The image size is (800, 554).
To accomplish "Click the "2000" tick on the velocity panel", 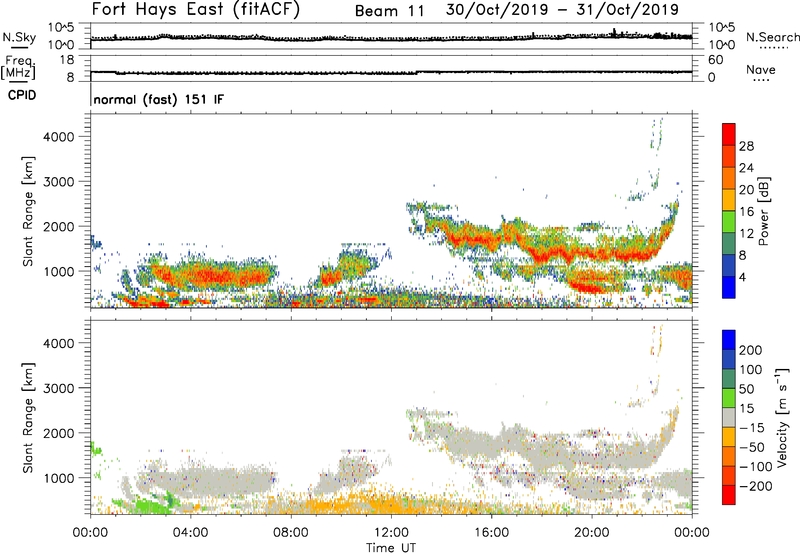I will pos(59,433).
